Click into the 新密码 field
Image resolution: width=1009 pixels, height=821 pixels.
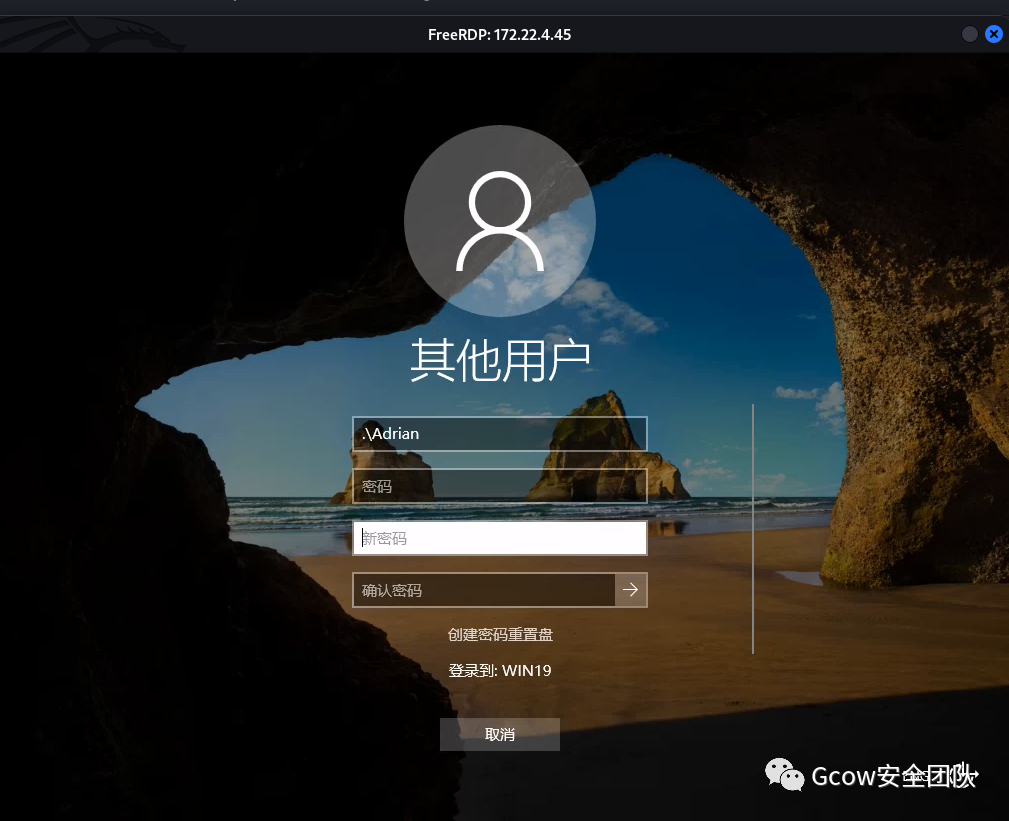(499, 538)
